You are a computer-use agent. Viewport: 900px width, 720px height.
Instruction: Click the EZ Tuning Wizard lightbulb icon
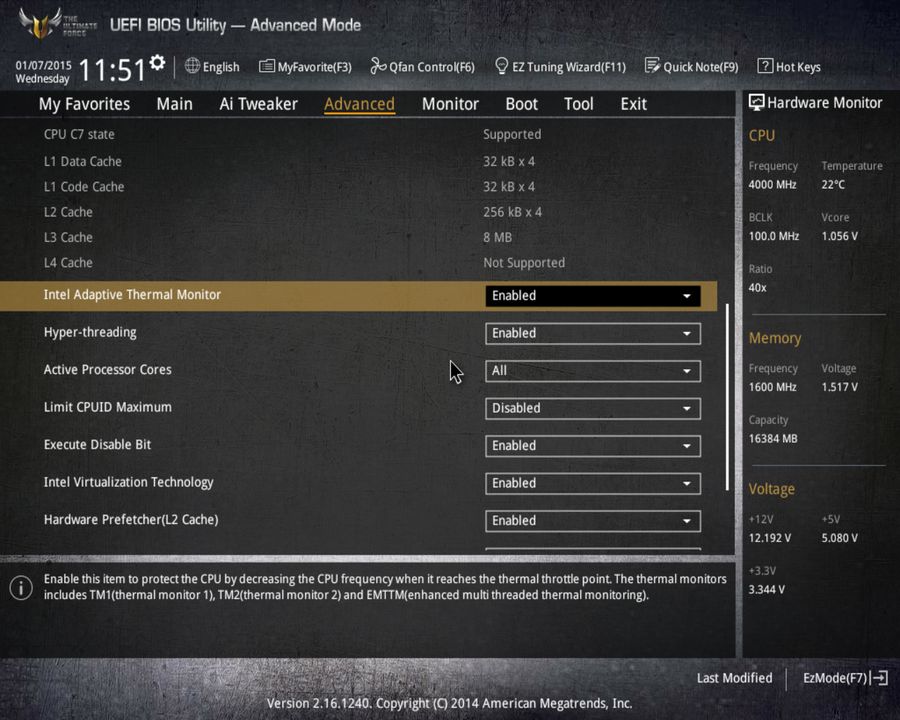coord(501,66)
